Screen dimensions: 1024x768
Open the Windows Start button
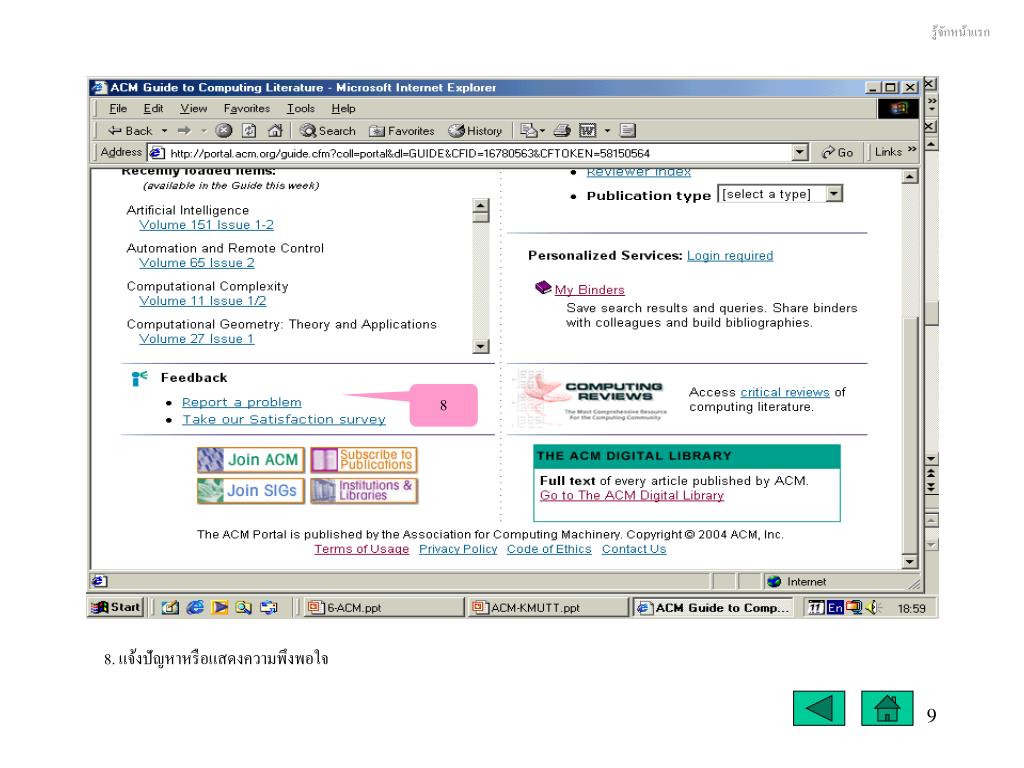coord(116,607)
